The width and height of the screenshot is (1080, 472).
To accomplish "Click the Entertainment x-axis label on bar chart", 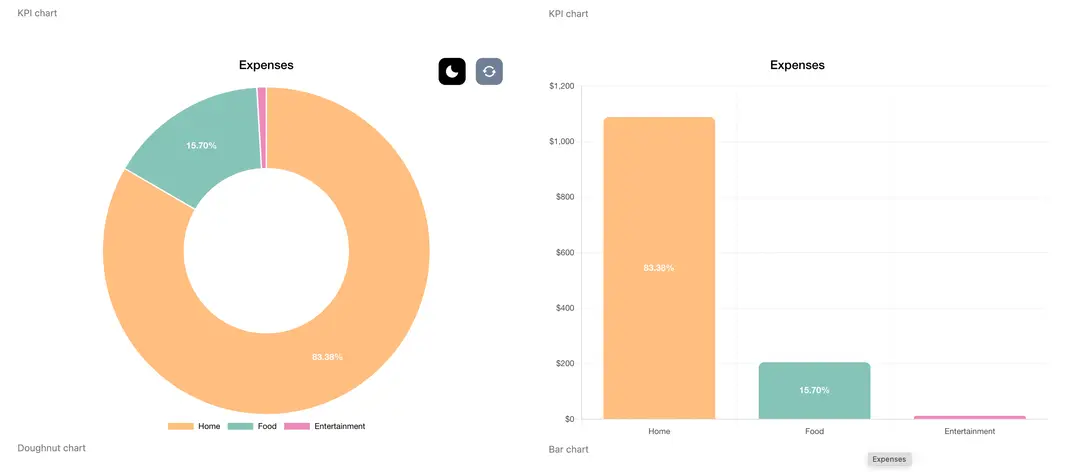I will (970, 432).
